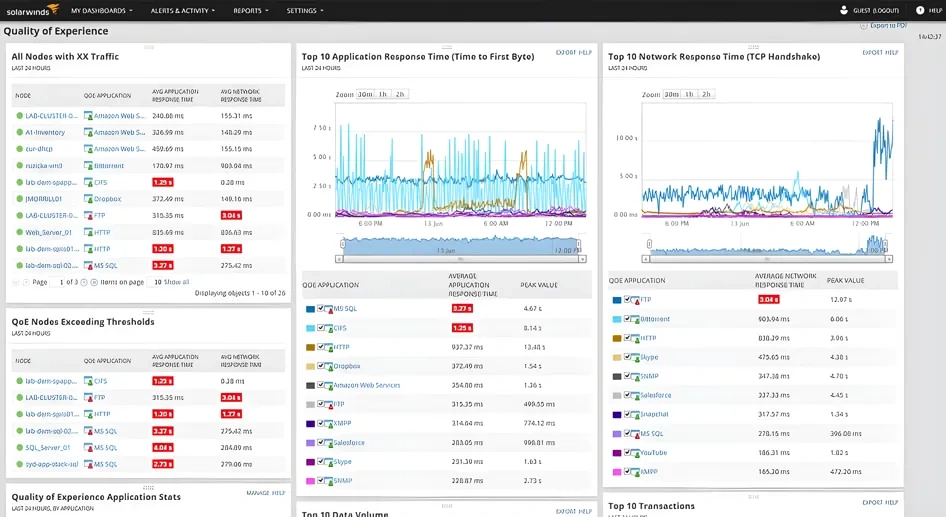Click the CIFS application icon in All Nodes table

[x=88, y=182]
